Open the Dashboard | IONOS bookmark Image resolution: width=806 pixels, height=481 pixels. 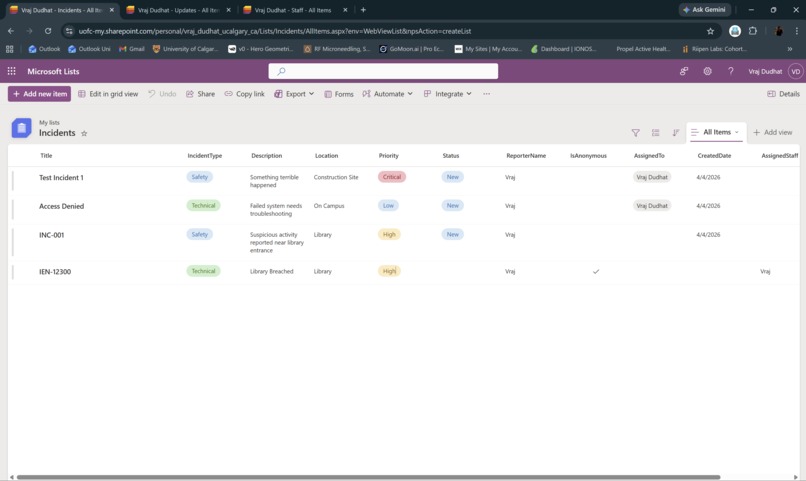coord(563,49)
